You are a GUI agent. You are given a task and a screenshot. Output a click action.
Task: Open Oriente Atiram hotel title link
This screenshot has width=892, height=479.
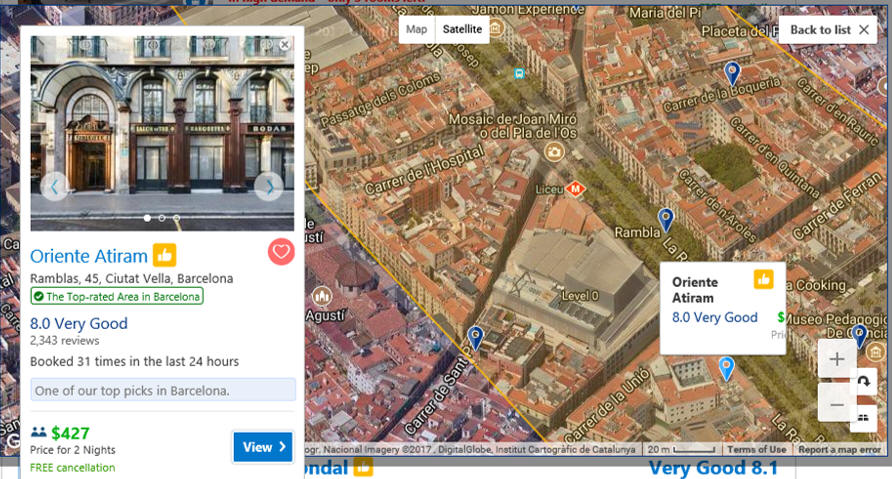89,256
